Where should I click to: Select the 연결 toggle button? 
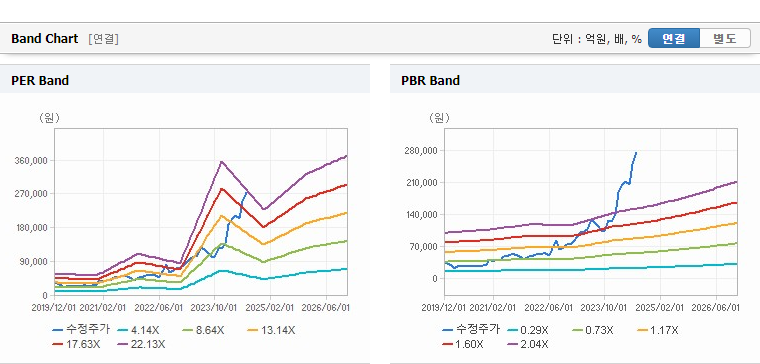[x=674, y=39]
